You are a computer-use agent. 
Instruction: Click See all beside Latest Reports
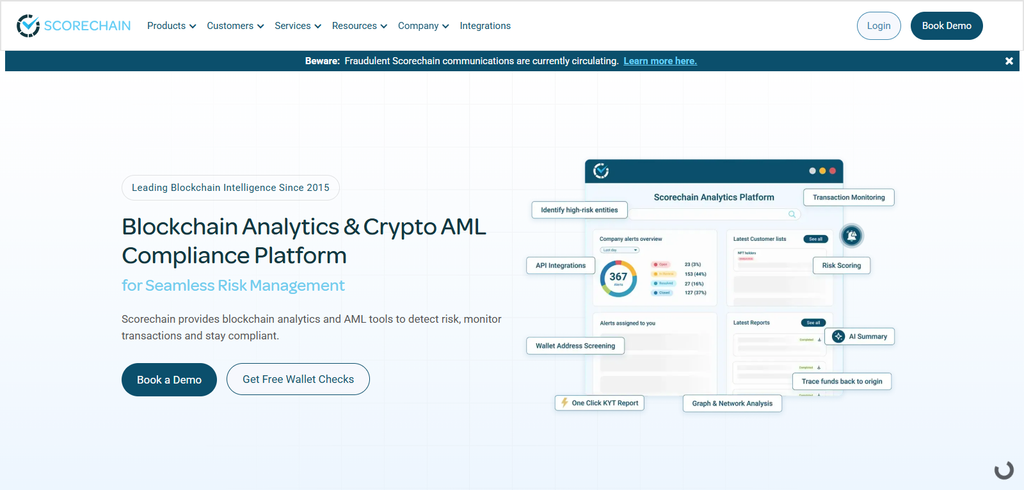[814, 323]
